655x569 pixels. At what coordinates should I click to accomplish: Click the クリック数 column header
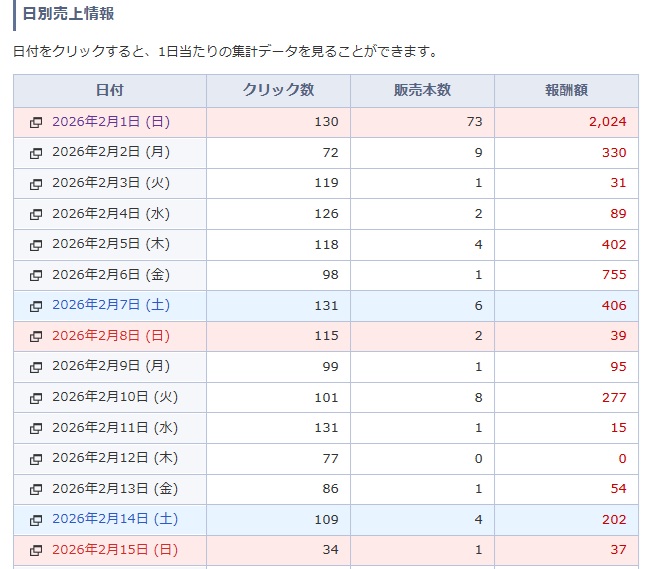tap(278, 90)
